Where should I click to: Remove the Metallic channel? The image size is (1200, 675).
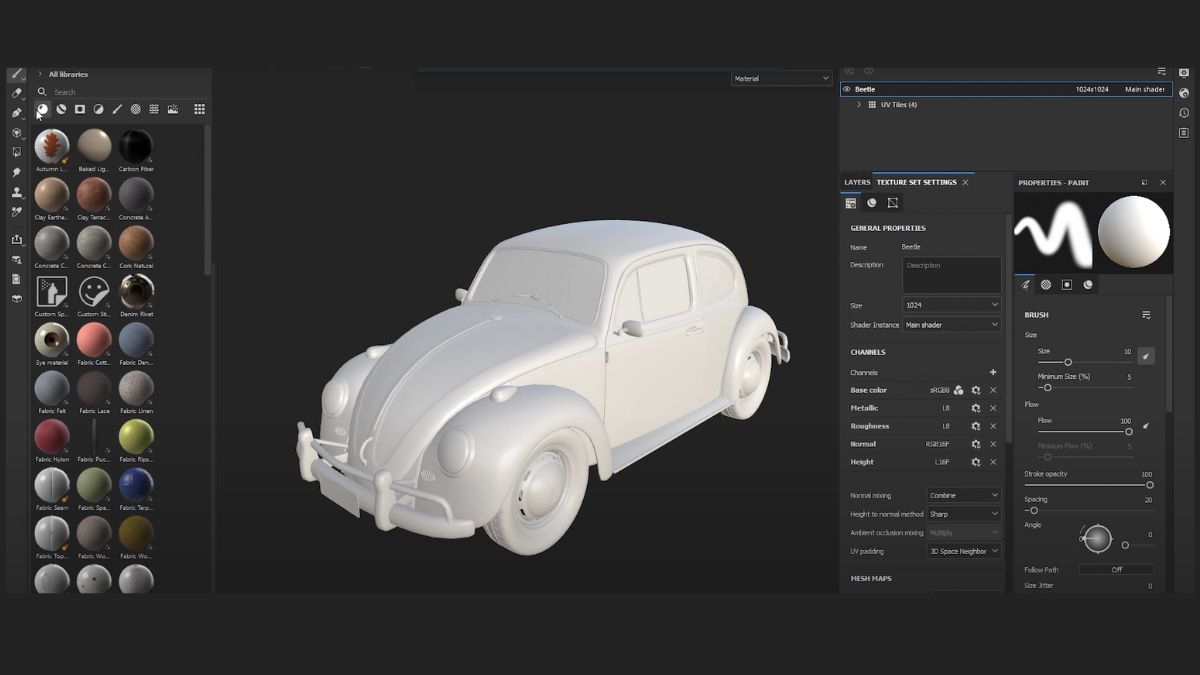coord(993,408)
